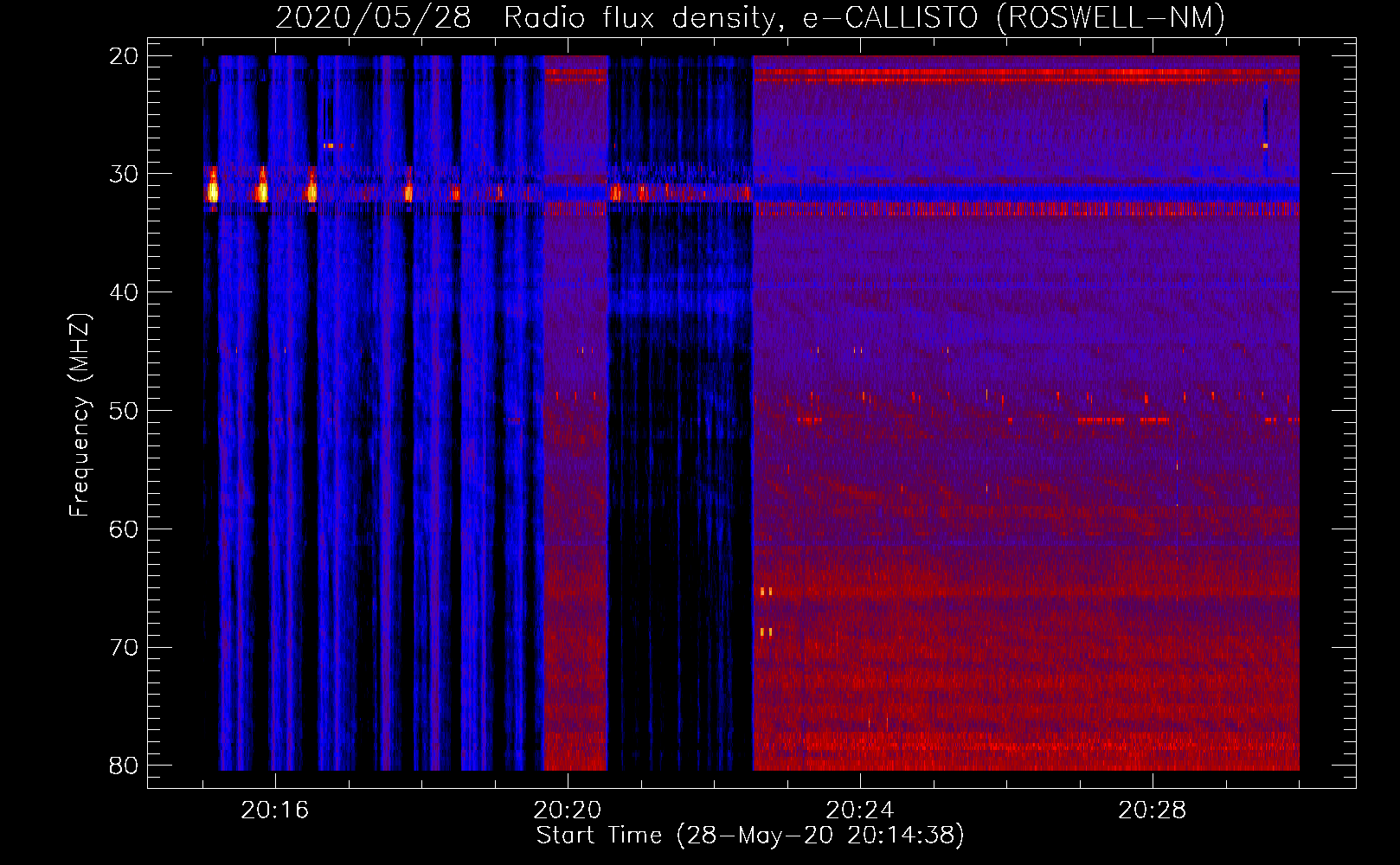The height and width of the screenshot is (865, 1400).
Task: Click the 50 MHz frequency tick label
Action: [x=124, y=411]
